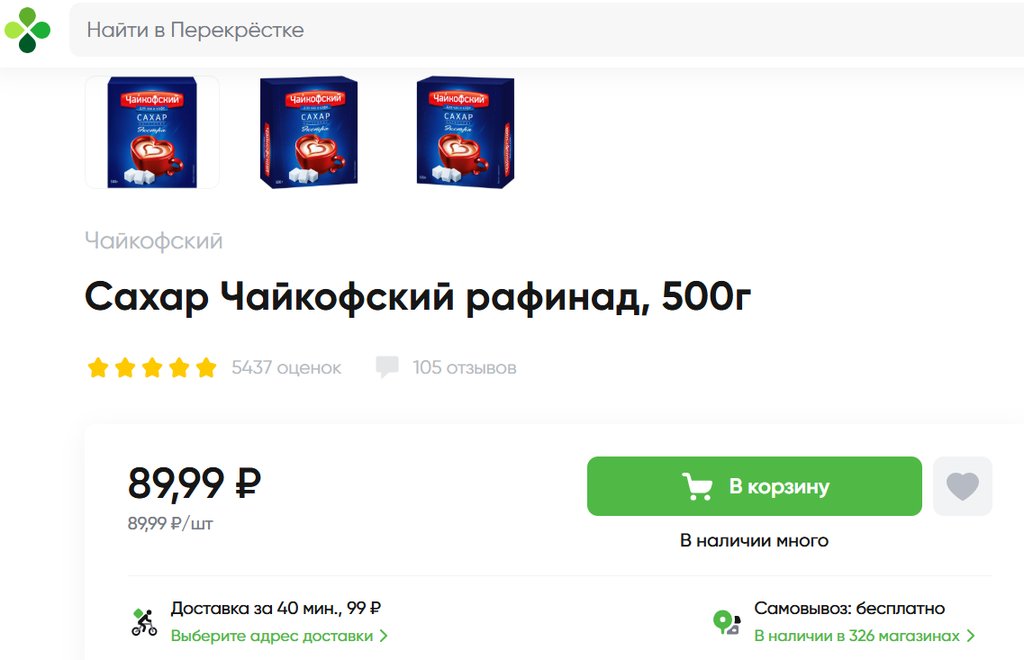The height and width of the screenshot is (660, 1024).
Task: Open 'В наличии в 326 магазинах' link
Action: point(857,636)
